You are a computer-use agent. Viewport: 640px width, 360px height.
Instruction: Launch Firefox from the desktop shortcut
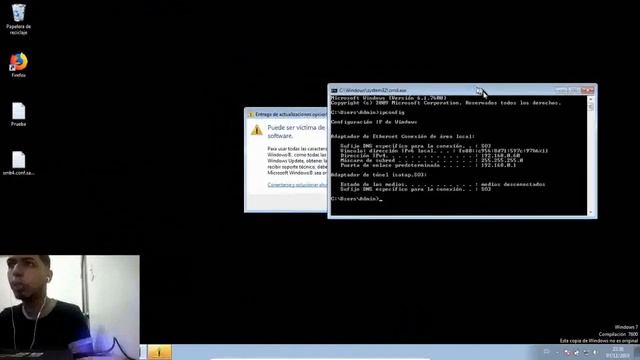click(18, 64)
